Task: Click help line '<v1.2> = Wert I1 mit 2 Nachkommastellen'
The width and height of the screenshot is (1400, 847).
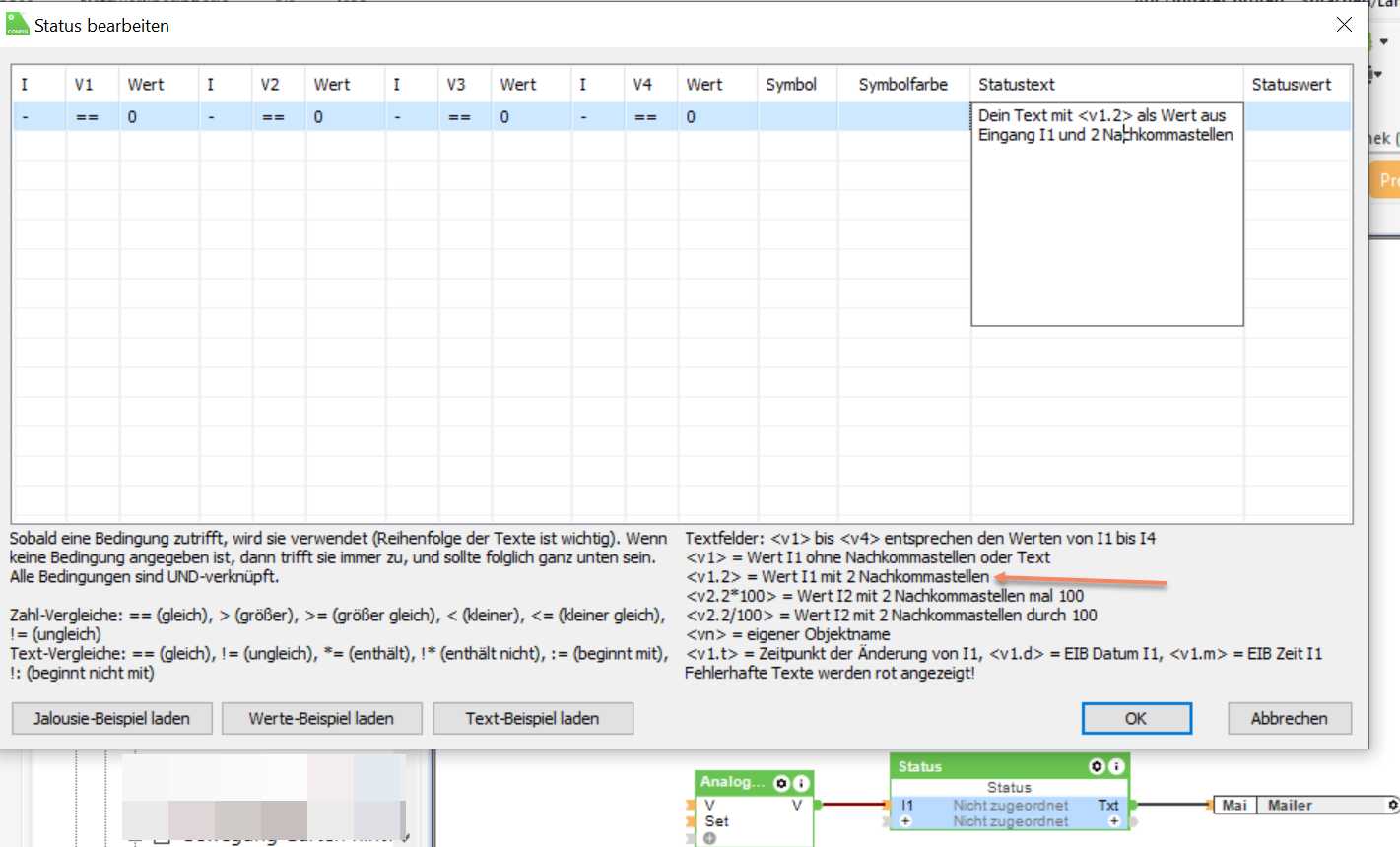Action: tap(837, 576)
